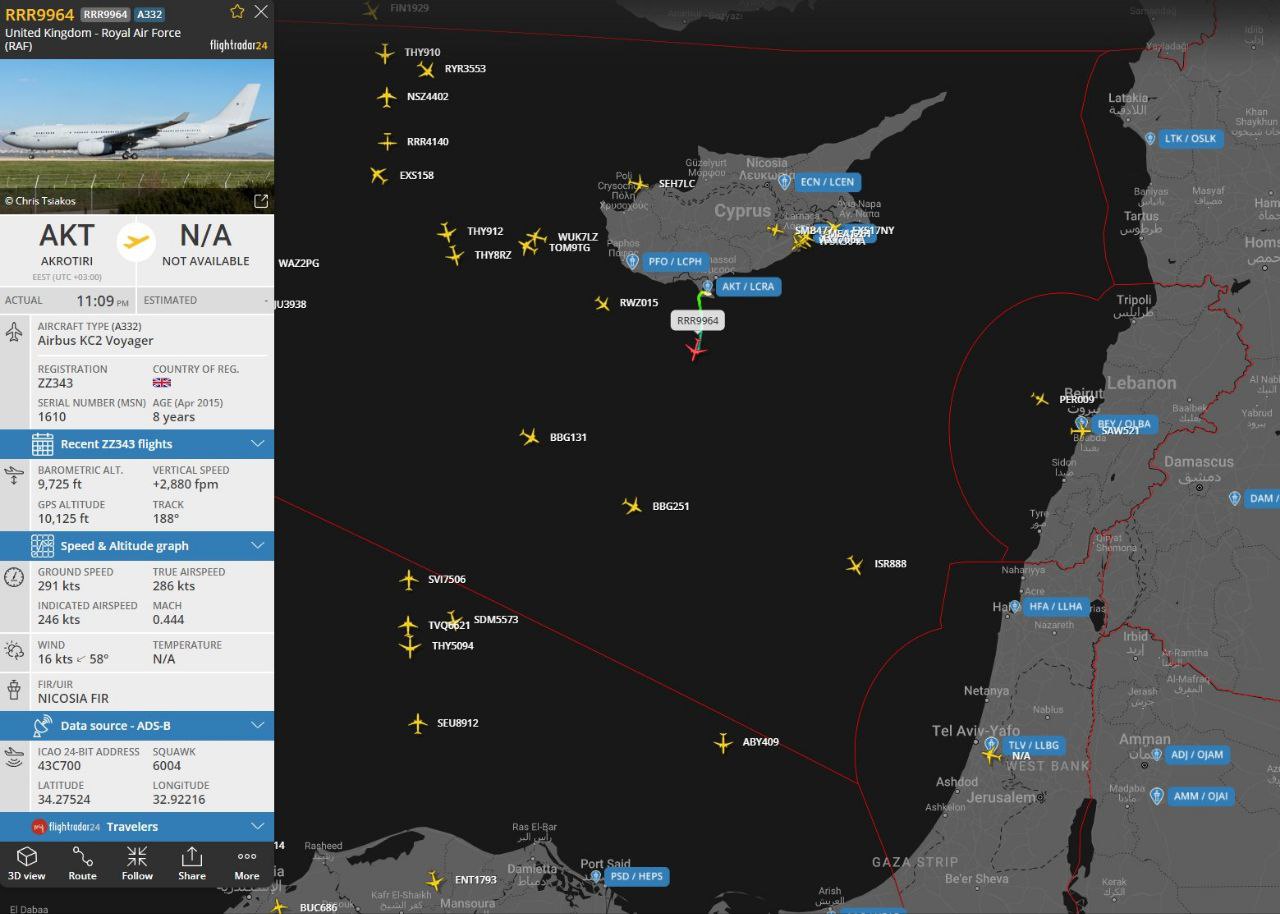Collapse the Data source - ADS-B section
Screen dimensions: 1280x914
pyautogui.click(x=137, y=726)
